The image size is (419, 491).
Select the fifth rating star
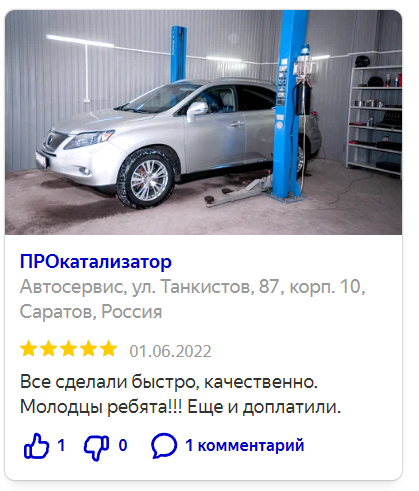pos(109,349)
